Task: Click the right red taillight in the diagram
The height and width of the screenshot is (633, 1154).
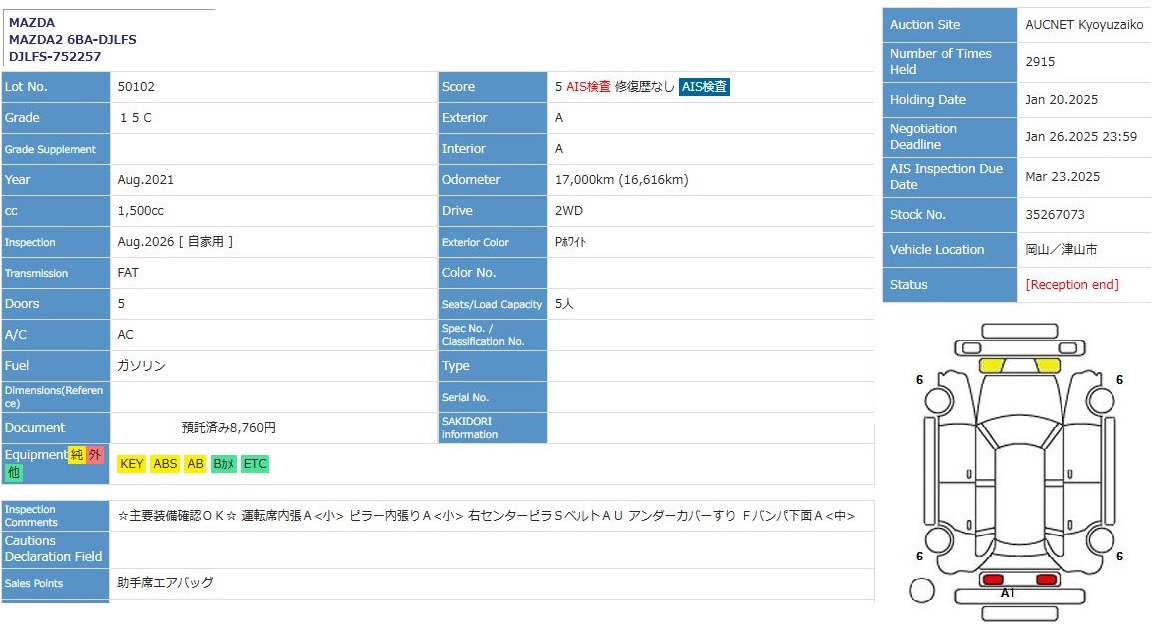Action: click(x=1046, y=580)
